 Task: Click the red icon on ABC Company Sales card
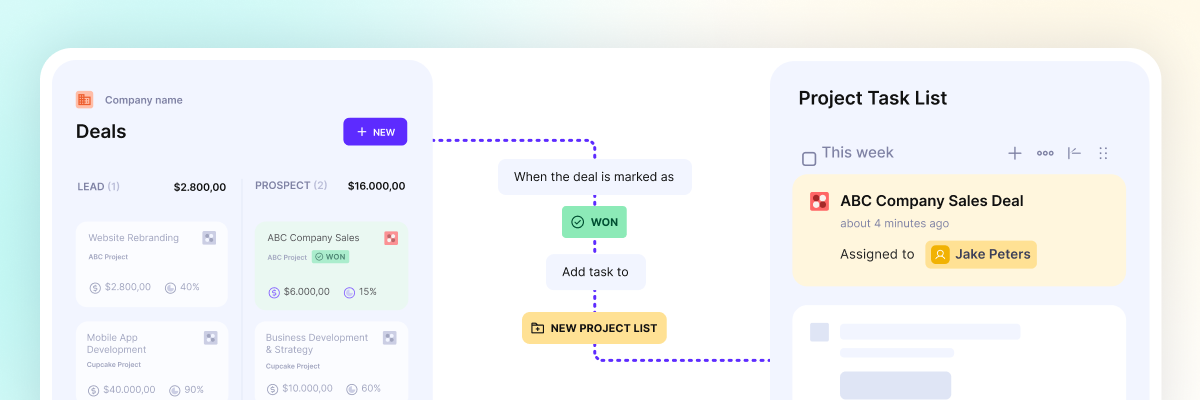point(391,238)
